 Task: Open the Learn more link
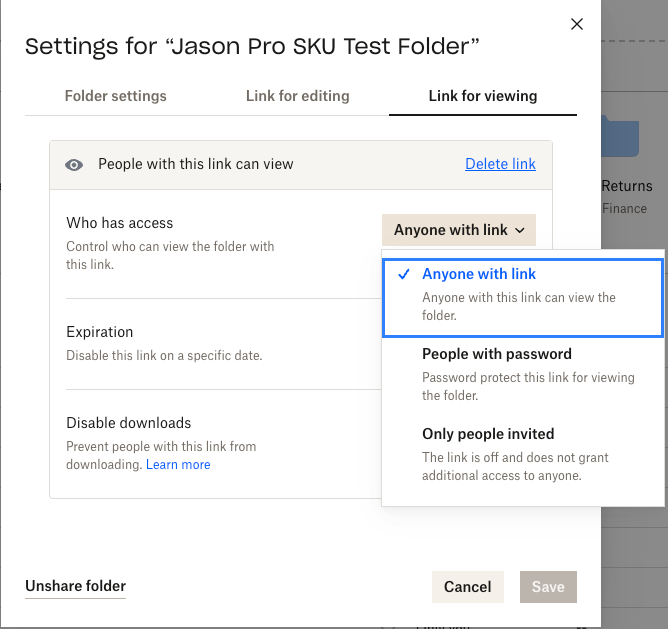point(178,464)
